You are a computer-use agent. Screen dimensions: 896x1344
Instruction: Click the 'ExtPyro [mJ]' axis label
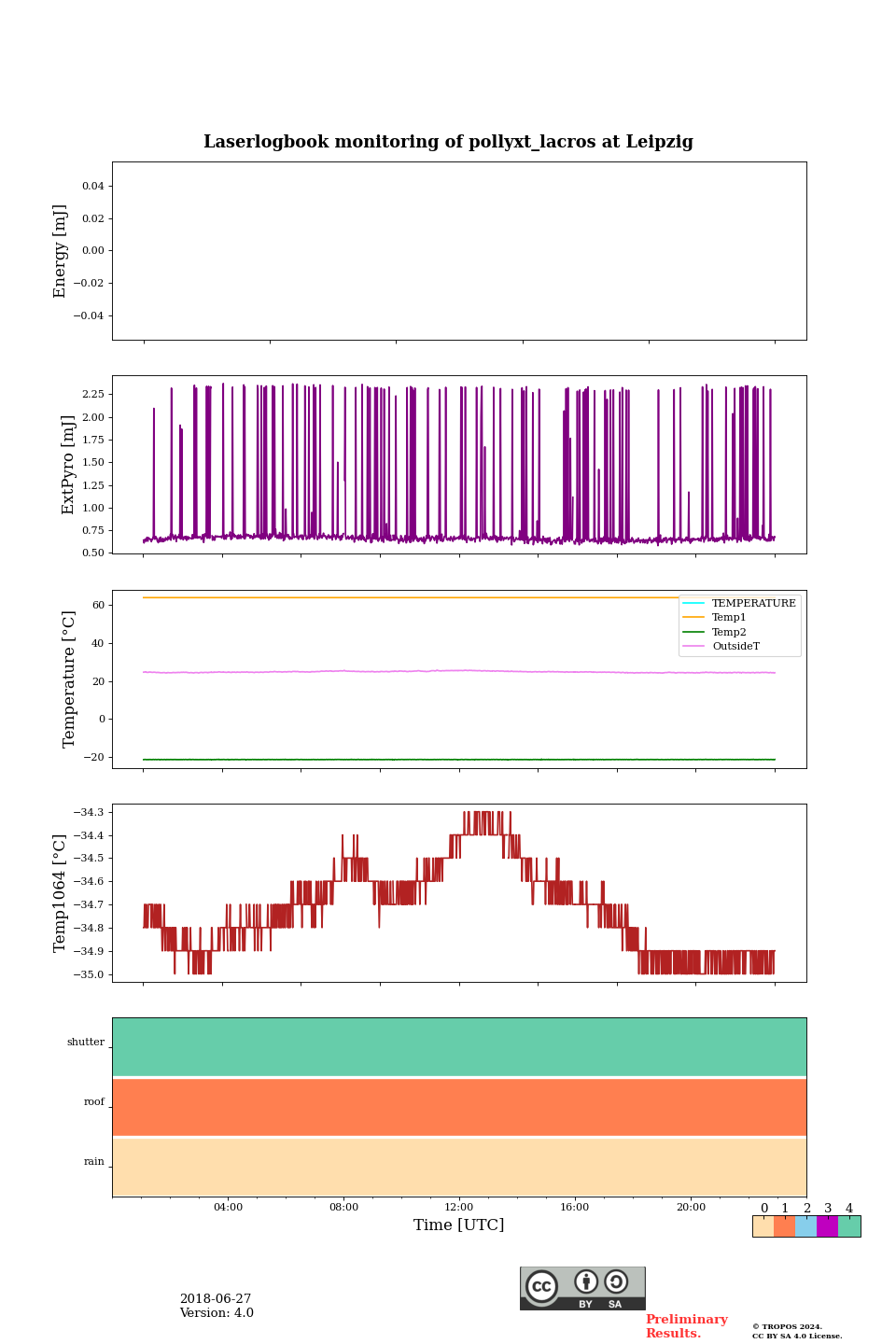pyautogui.click(x=68, y=465)
